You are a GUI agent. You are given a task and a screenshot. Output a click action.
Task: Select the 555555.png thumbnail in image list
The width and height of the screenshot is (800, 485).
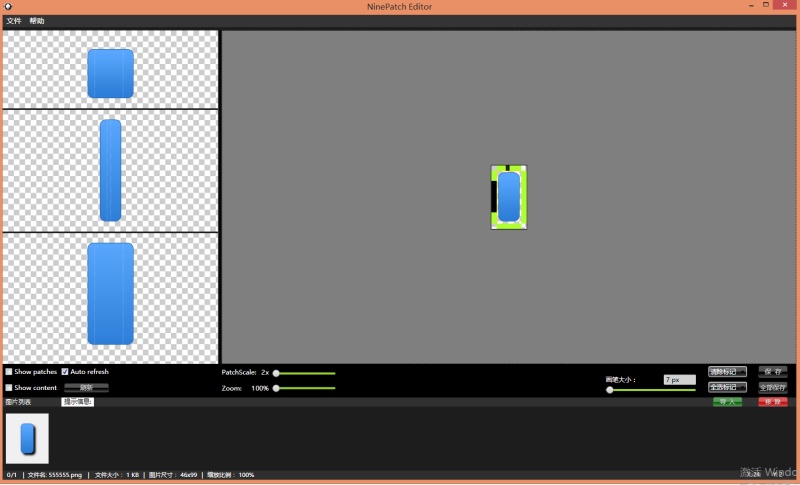(x=27, y=438)
